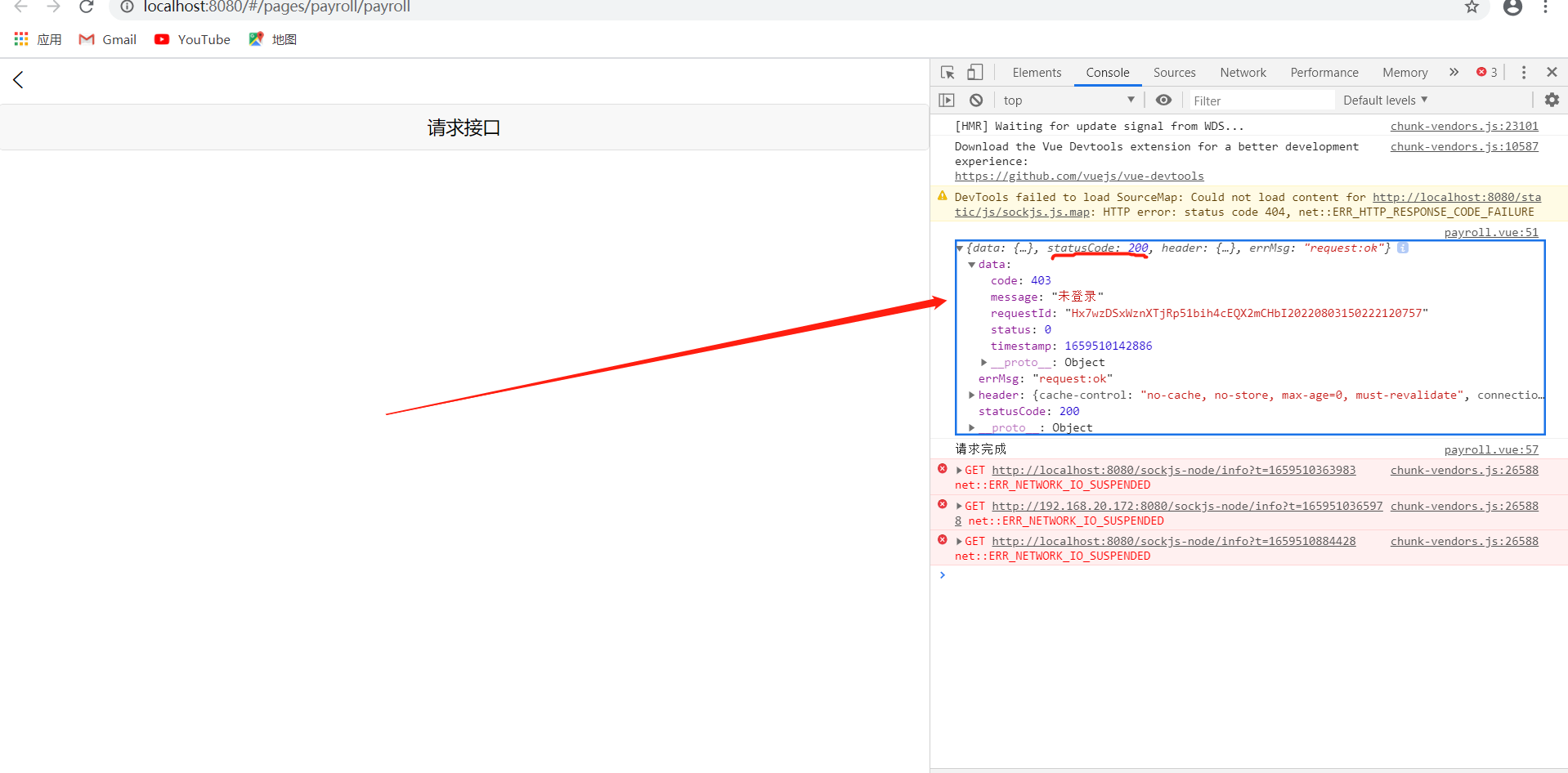Screen dimensions: 1568x773
Task: Reload the page with the refresh icon
Action: click(86, 7)
